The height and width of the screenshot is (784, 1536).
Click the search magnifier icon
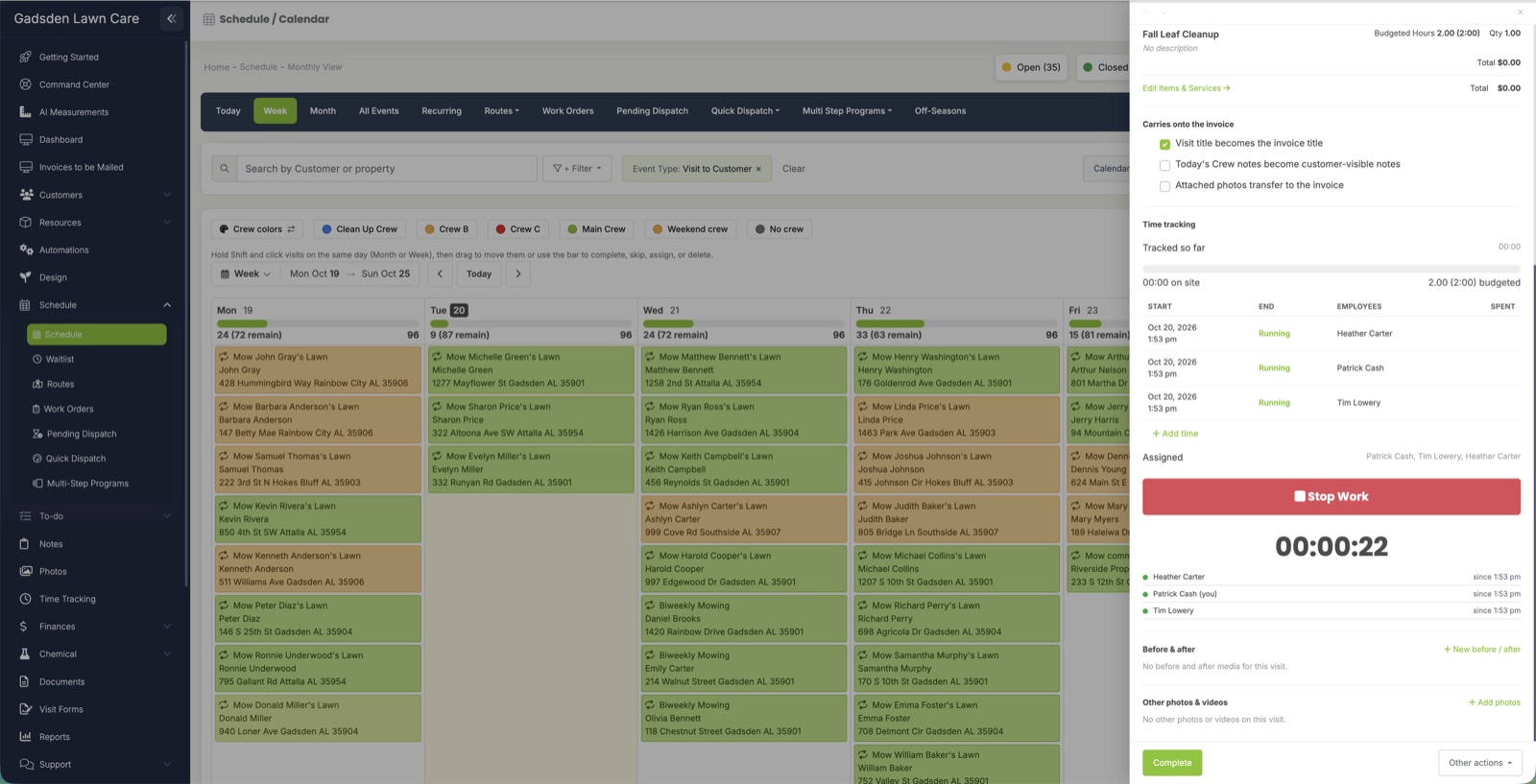point(225,169)
